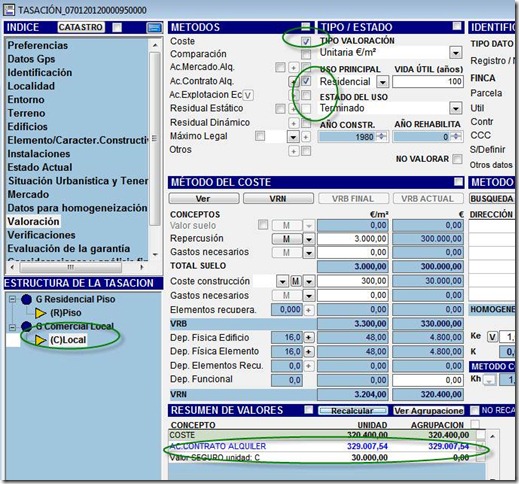Viewport: 519px width, 484px height.
Task: Click the V button next to Ke
Action: [x=493, y=337]
